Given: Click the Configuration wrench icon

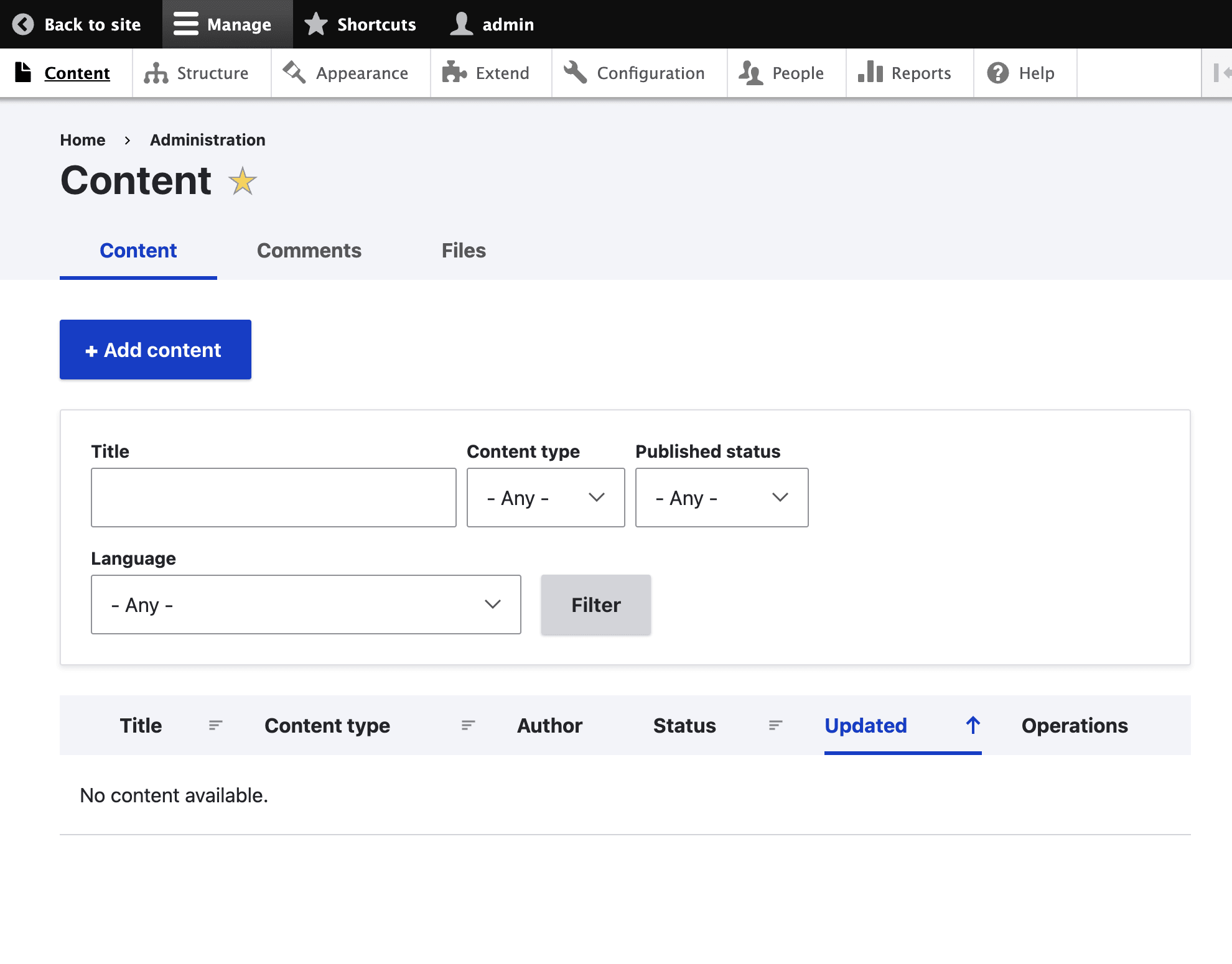Looking at the screenshot, I should tap(576, 72).
